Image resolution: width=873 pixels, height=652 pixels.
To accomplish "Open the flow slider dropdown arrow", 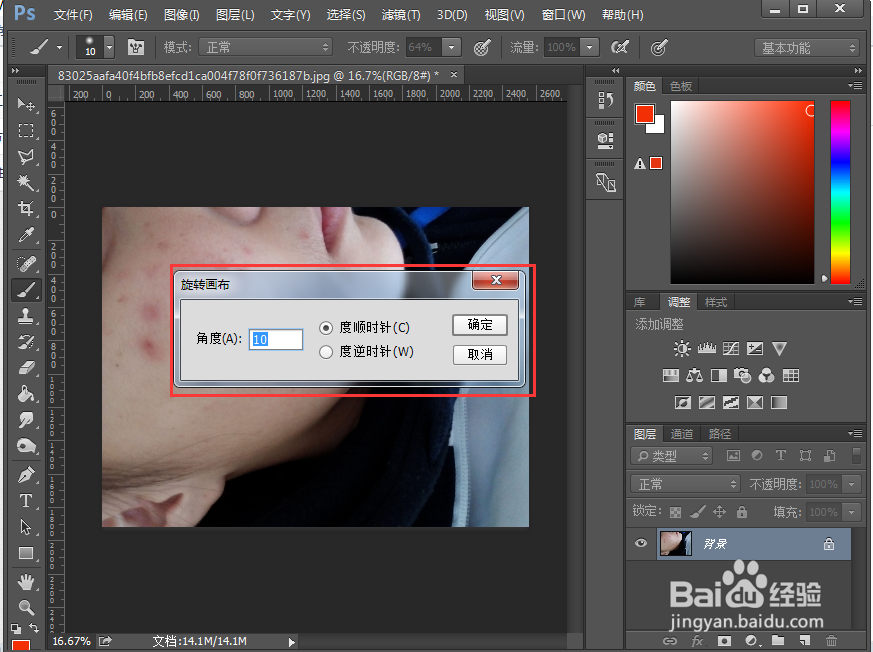I will (x=589, y=47).
